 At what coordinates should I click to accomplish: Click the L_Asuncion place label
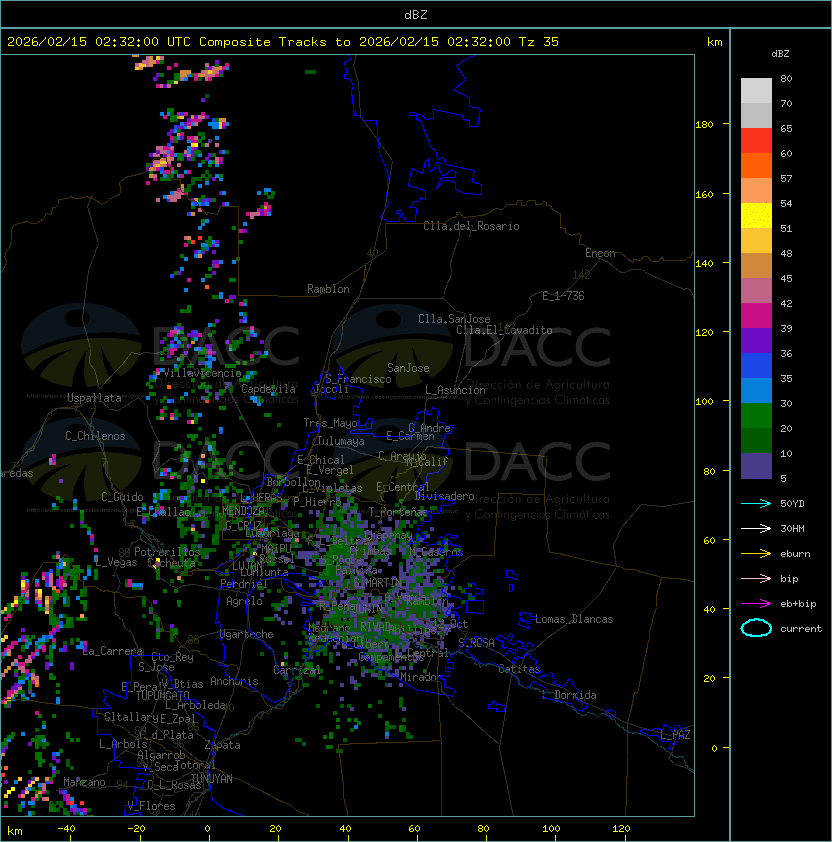[455, 390]
